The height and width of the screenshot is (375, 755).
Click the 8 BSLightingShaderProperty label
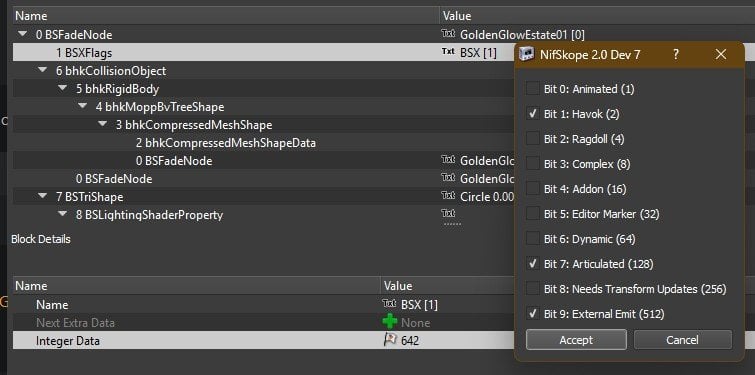pos(149,215)
